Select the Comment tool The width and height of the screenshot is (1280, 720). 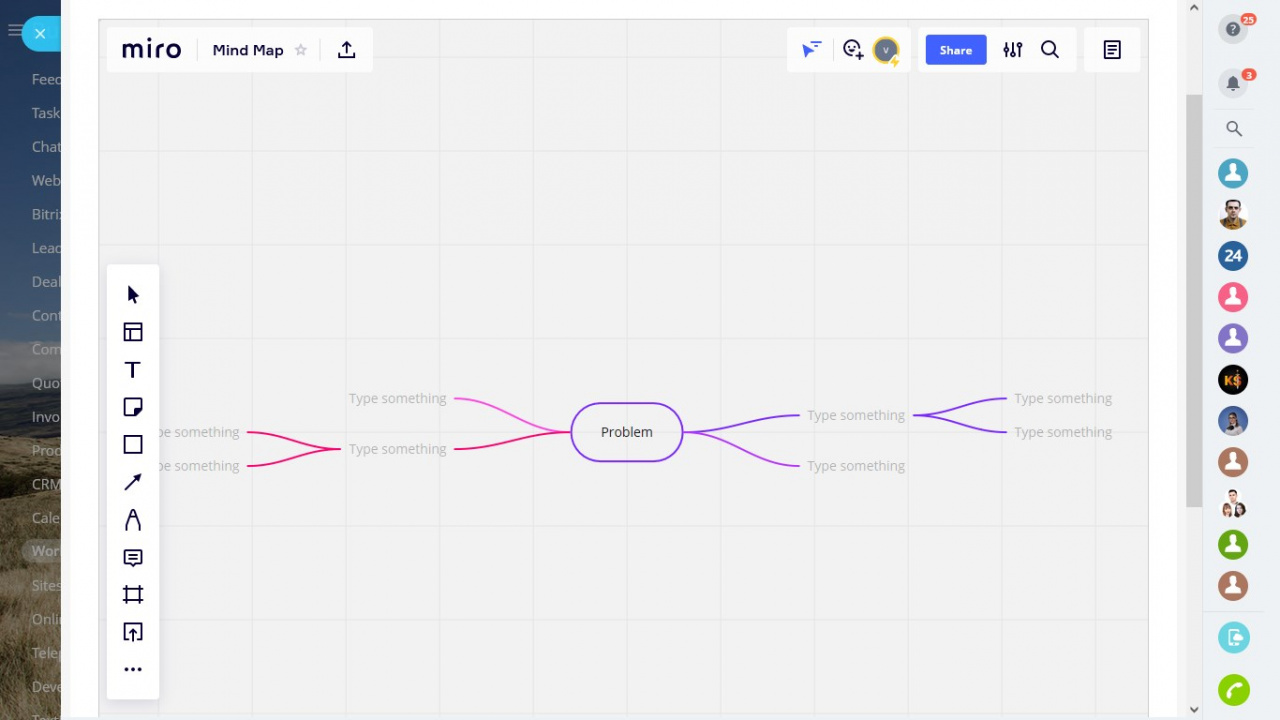tap(133, 558)
